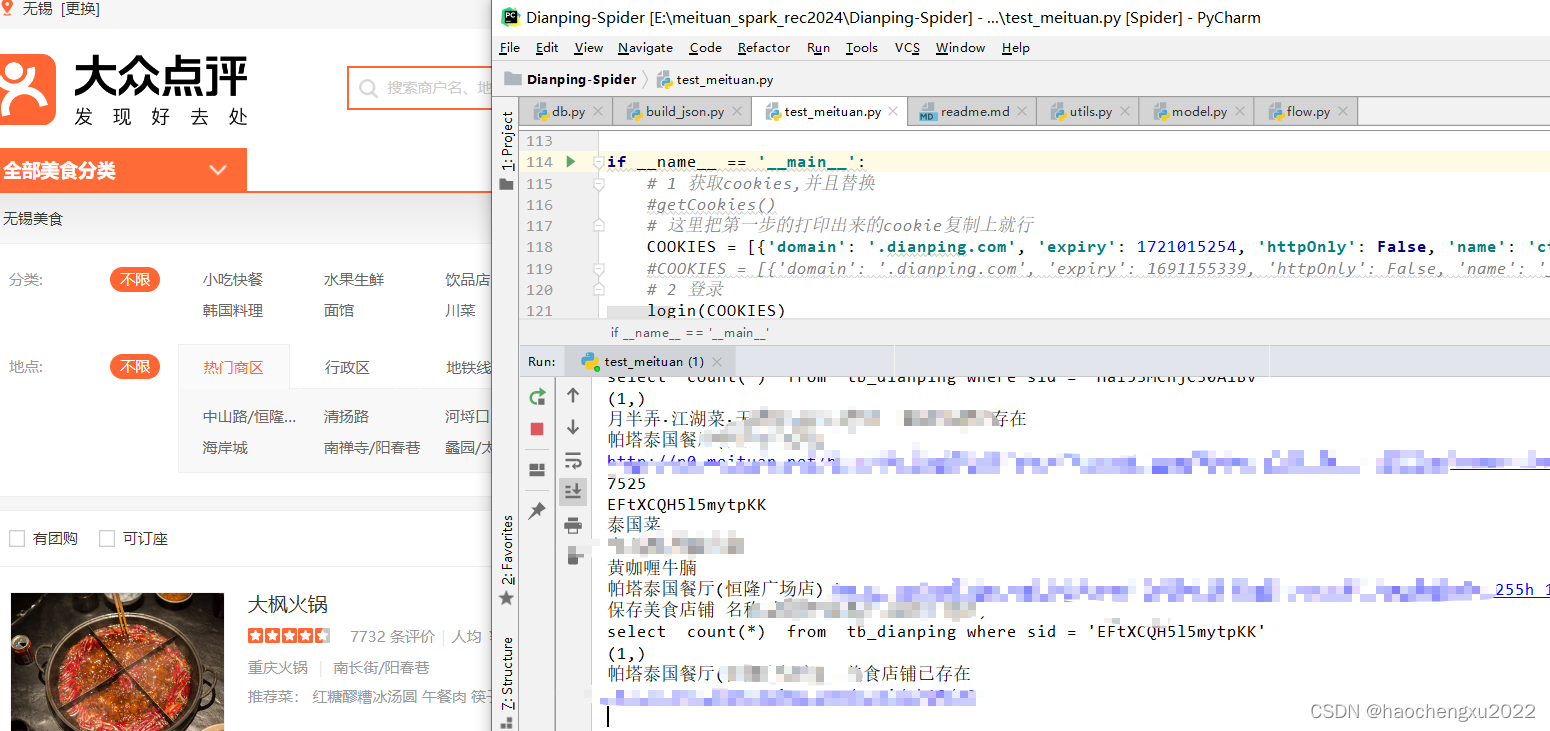Open 大众点评 logo homepage

coord(124,89)
